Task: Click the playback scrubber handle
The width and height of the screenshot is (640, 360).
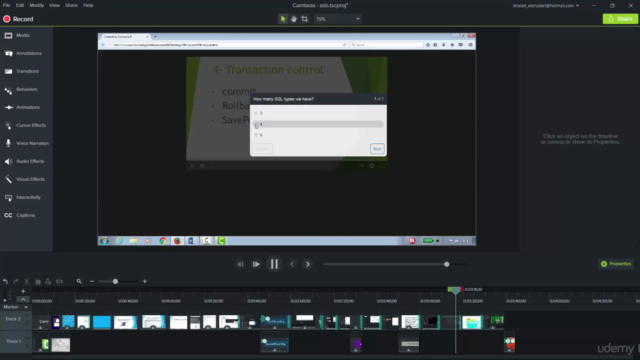Action: 447,264
